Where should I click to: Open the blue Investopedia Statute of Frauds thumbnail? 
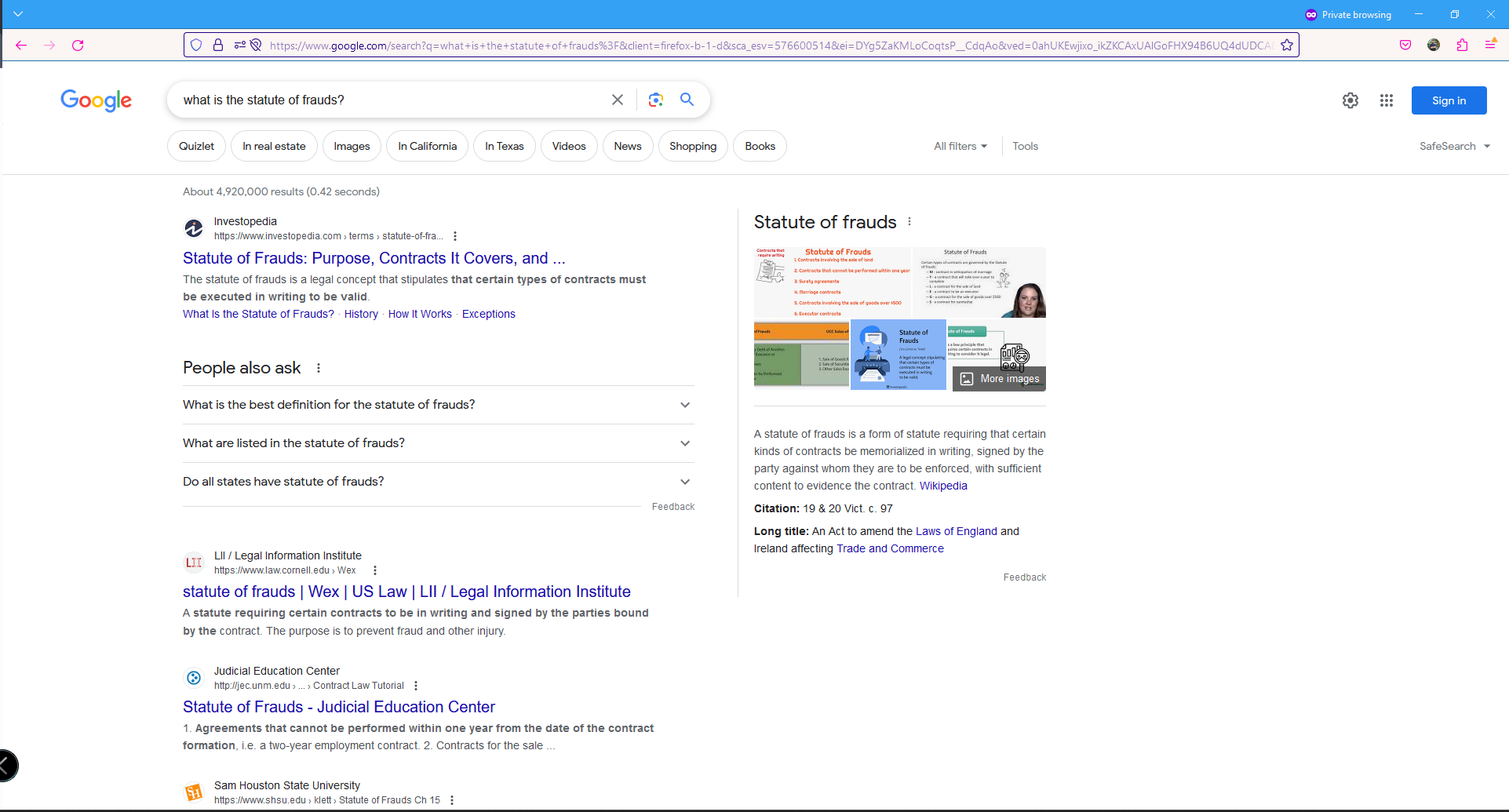click(x=898, y=355)
